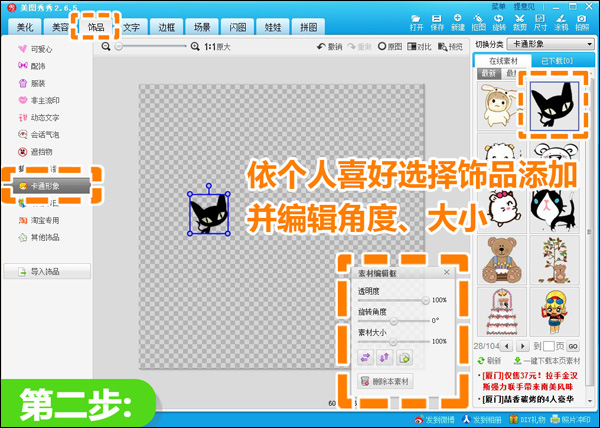Send picture to album via 发到相册
Image resolution: width=600 pixels, height=428 pixels.
tap(483, 420)
